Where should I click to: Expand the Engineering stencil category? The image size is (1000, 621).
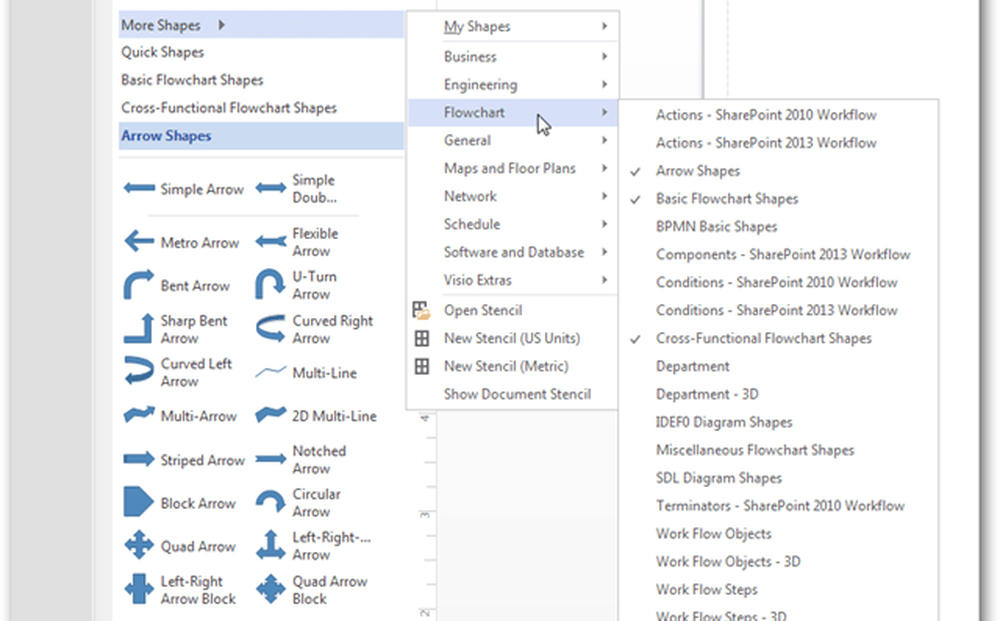point(513,85)
